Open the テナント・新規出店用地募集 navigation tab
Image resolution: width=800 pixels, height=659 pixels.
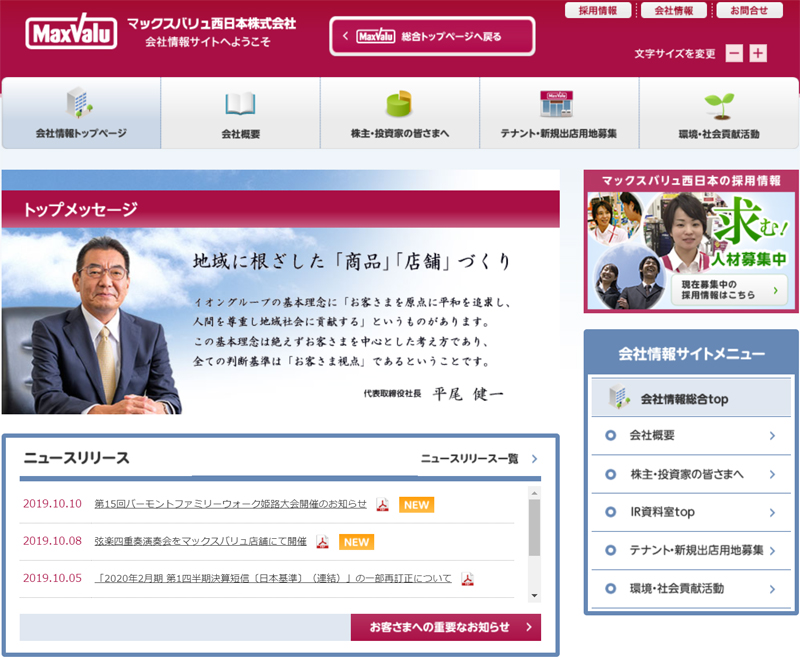[559, 113]
